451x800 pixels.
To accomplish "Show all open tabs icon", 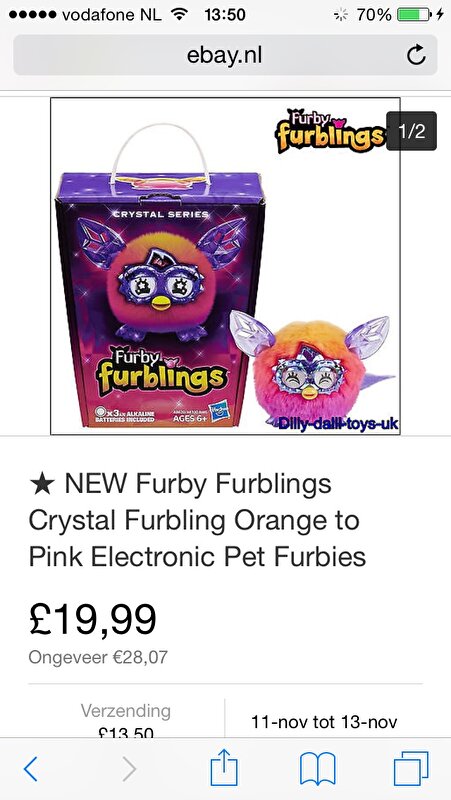I will pyautogui.click(x=411, y=768).
